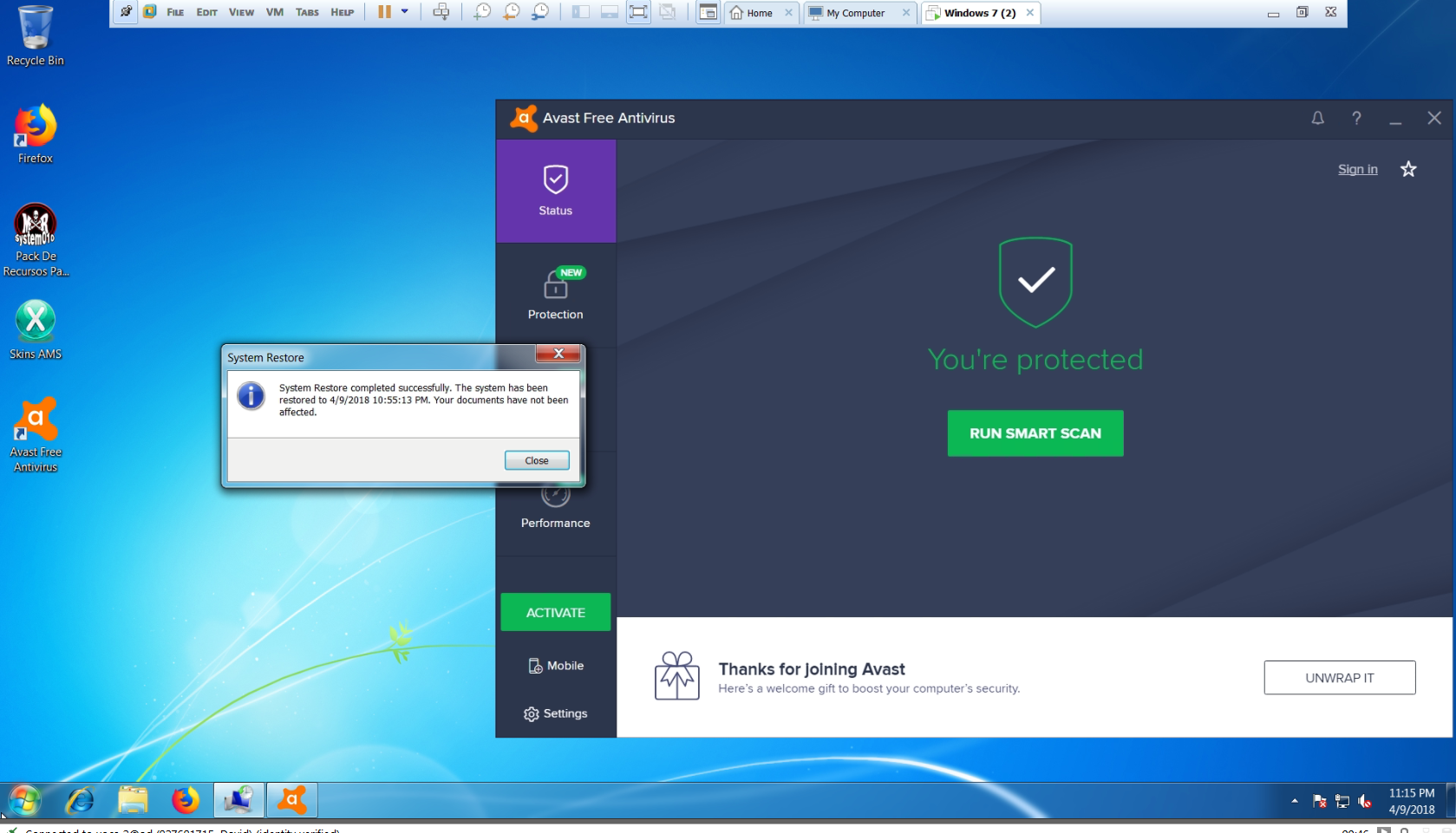
Task: Click the You're protected status text
Action: (1035, 359)
